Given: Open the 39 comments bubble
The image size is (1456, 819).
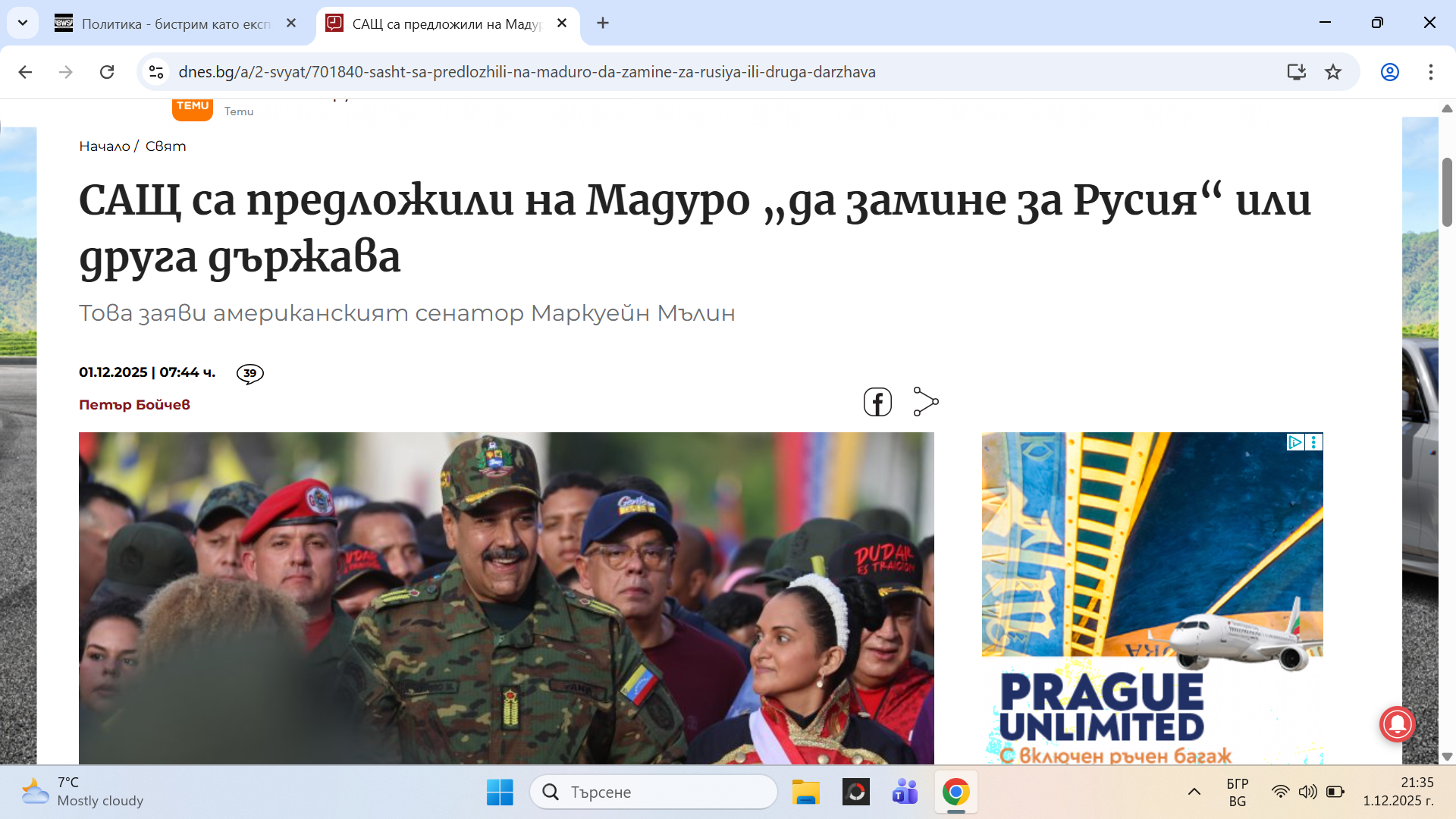Looking at the screenshot, I should tap(249, 373).
